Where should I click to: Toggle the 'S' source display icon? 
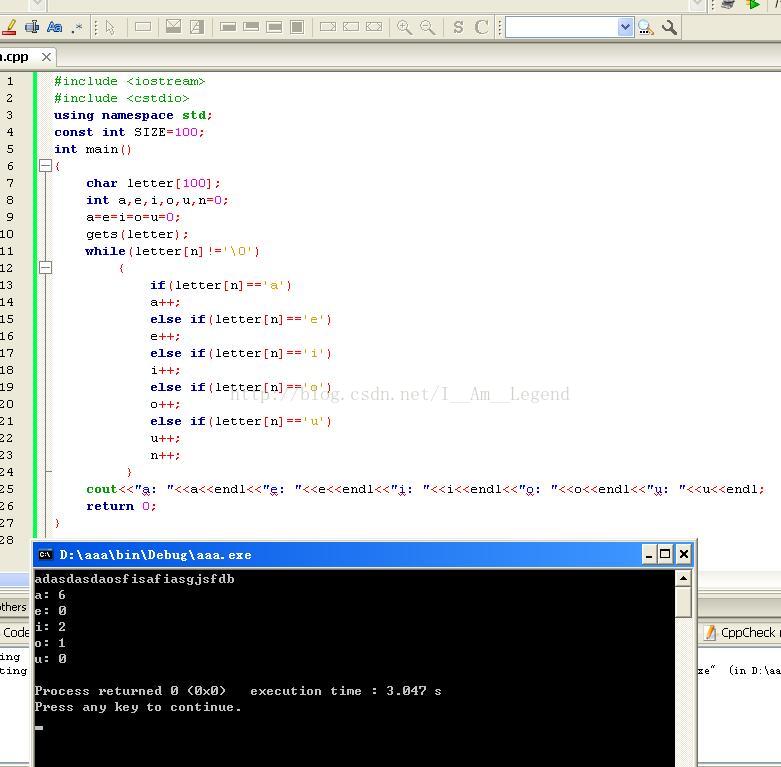coord(458,27)
